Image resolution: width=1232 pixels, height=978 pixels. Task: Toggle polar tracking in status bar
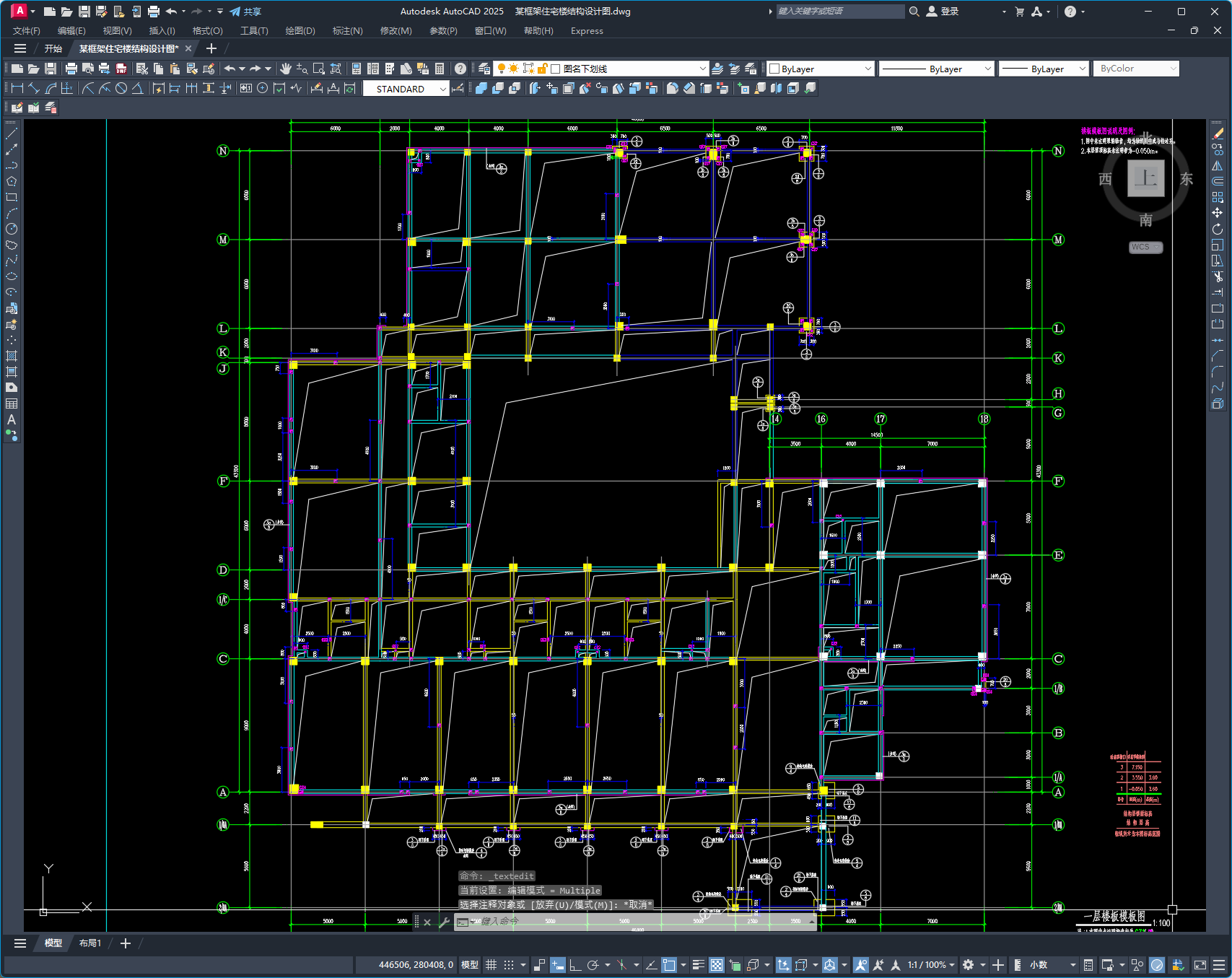point(593,965)
